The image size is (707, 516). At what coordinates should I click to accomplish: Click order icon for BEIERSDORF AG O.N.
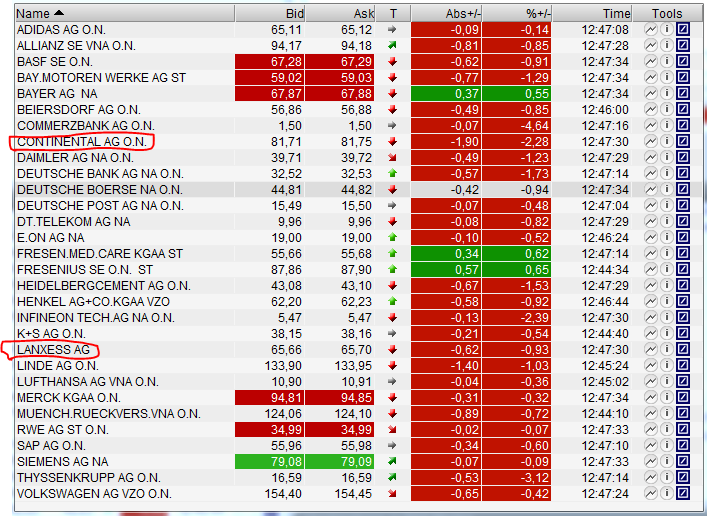point(683,110)
